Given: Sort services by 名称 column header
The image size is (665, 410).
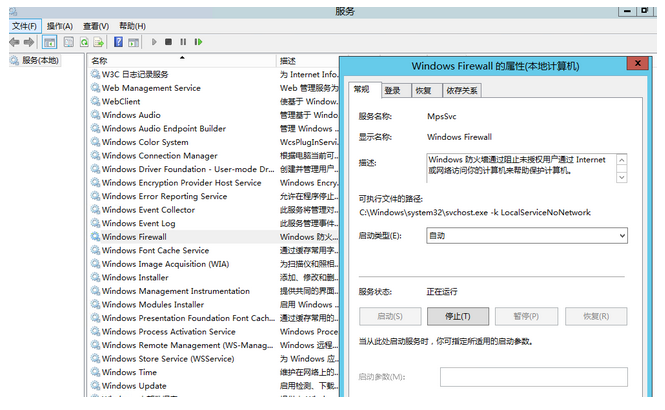Looking at the screenshot, I should coord(182,61).
